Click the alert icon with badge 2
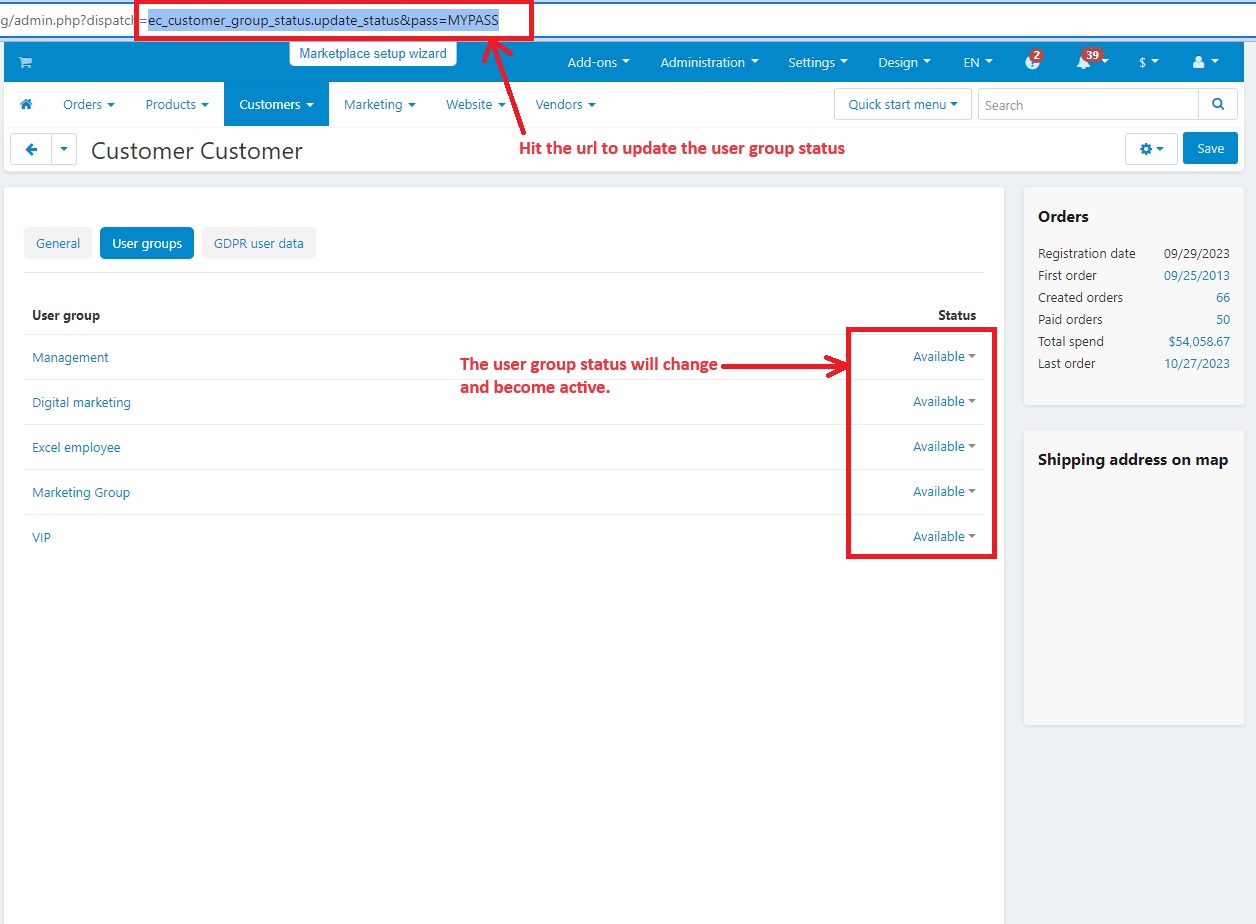Image resolution: width=1256 pixels, height=924 pixels. 1032,62
